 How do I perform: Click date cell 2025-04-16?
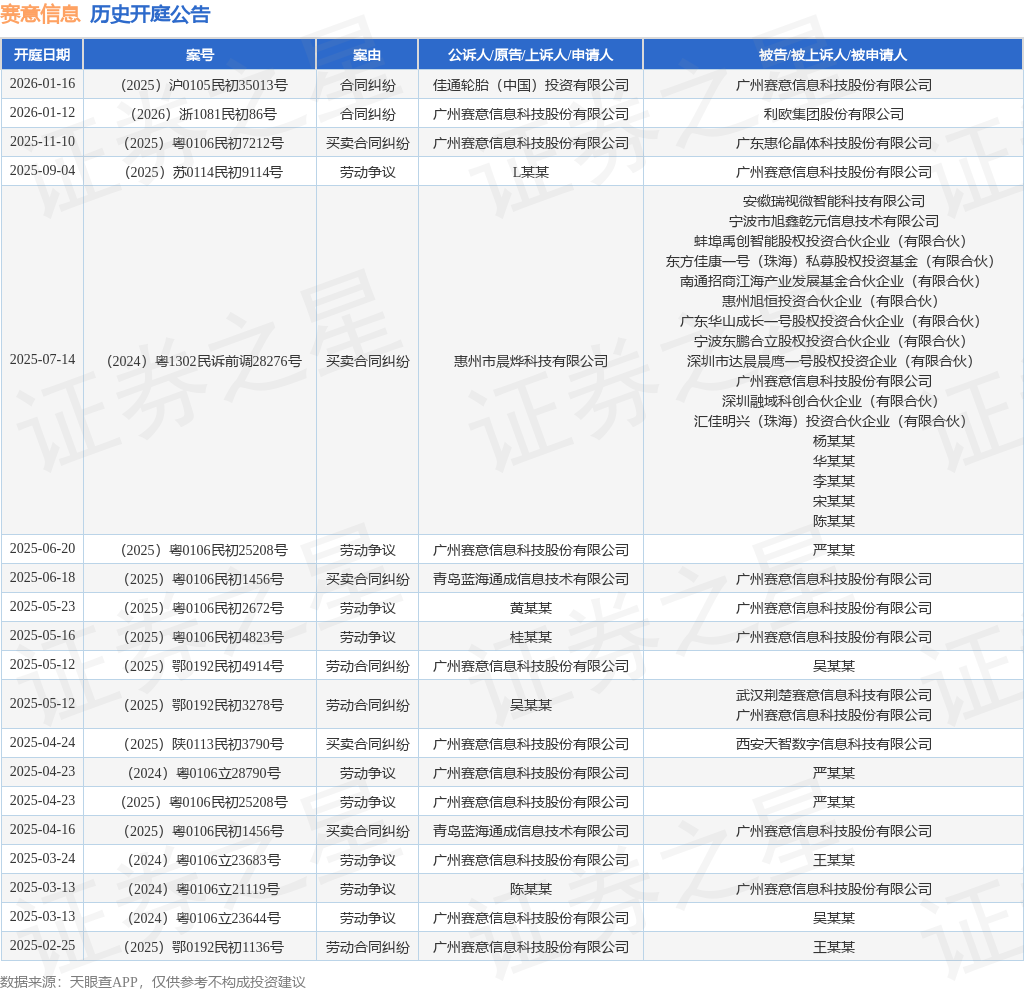[42, 830]
